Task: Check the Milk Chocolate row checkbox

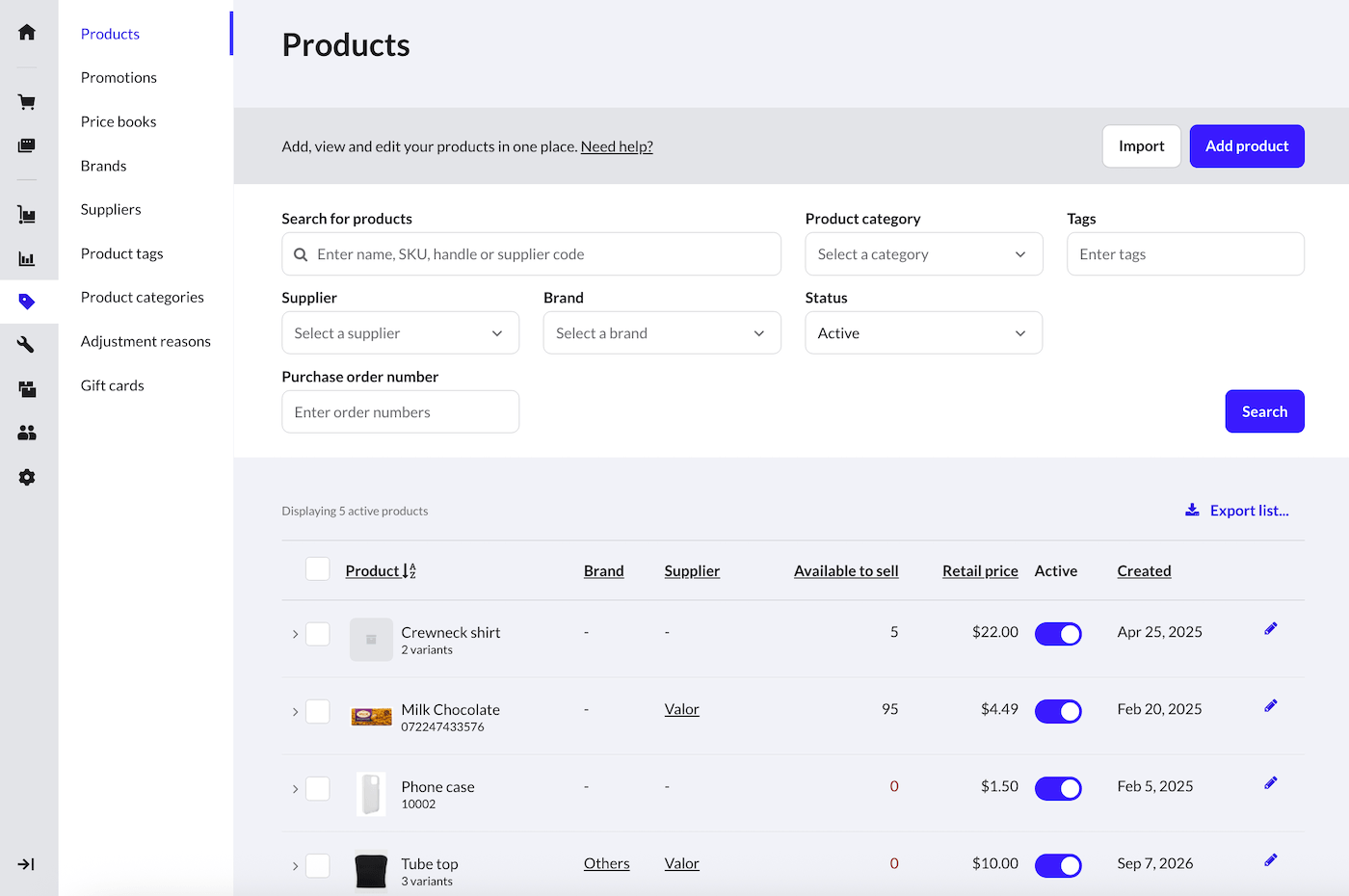Action: [x=318, y=711]
